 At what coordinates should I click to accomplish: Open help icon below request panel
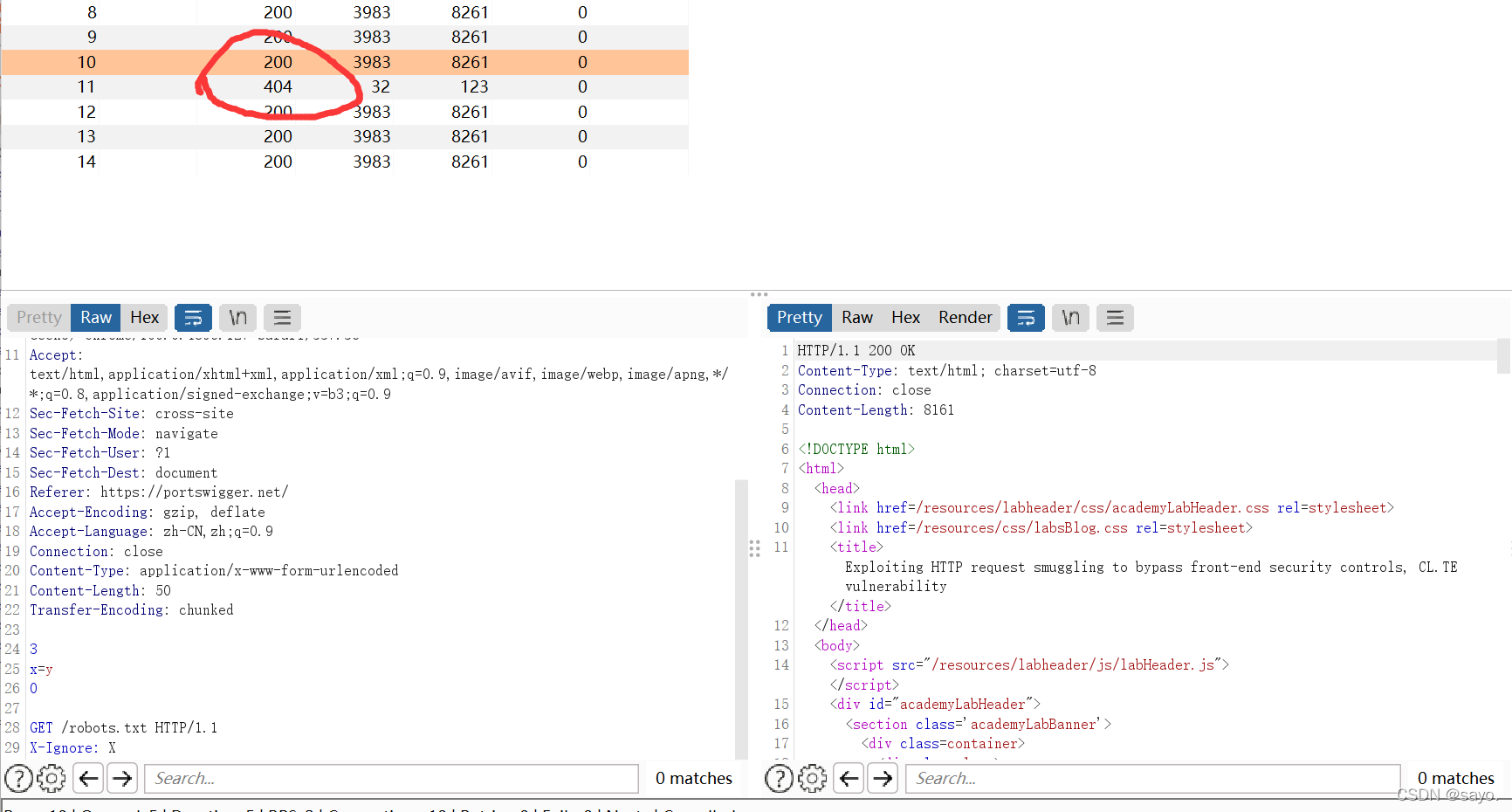pos(19,778)
